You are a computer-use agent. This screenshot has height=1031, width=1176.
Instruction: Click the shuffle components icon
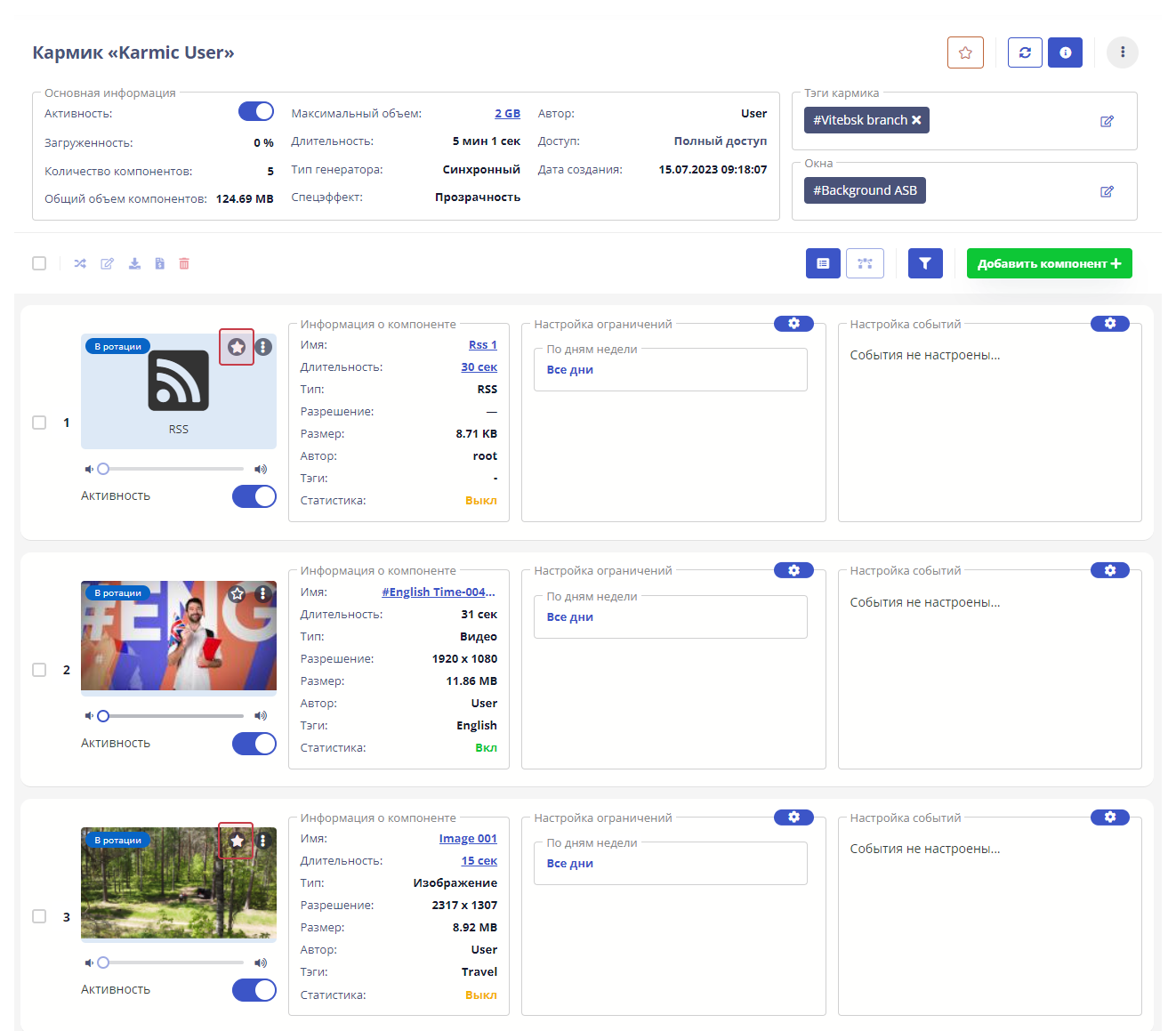(80, 263)
